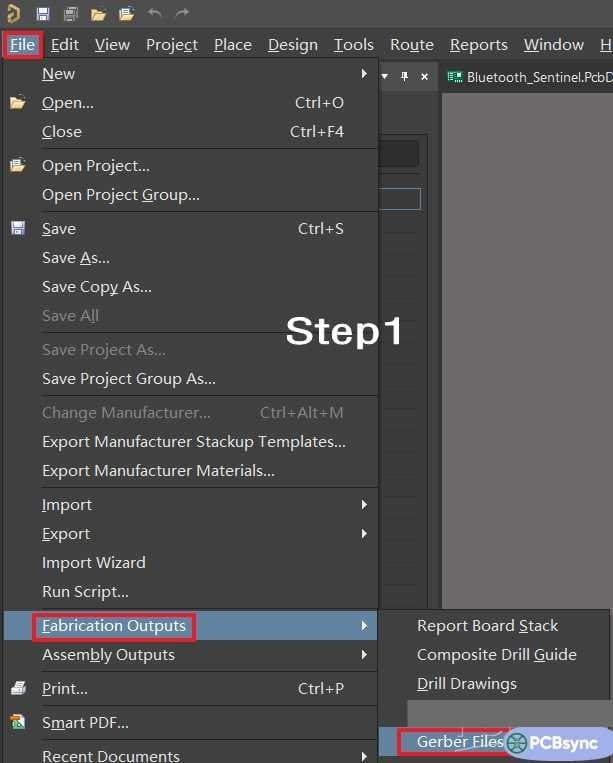Click the Redo arrow icon
Viewport: 613px width, 763px height.
(181, 14)
